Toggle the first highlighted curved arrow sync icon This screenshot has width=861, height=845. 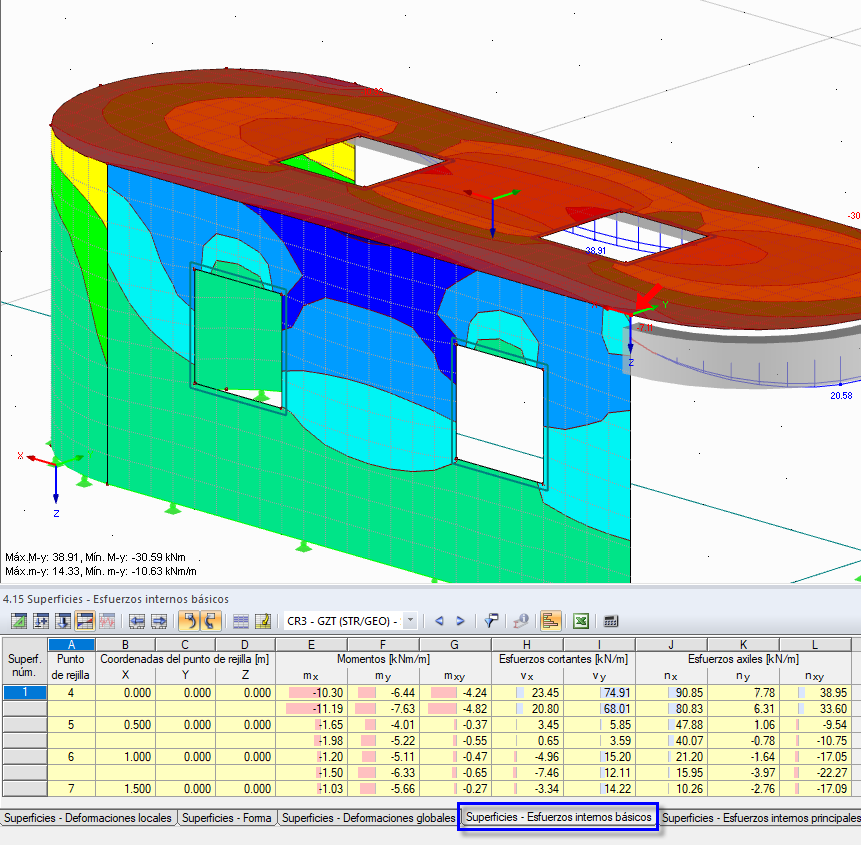point(189,621)
